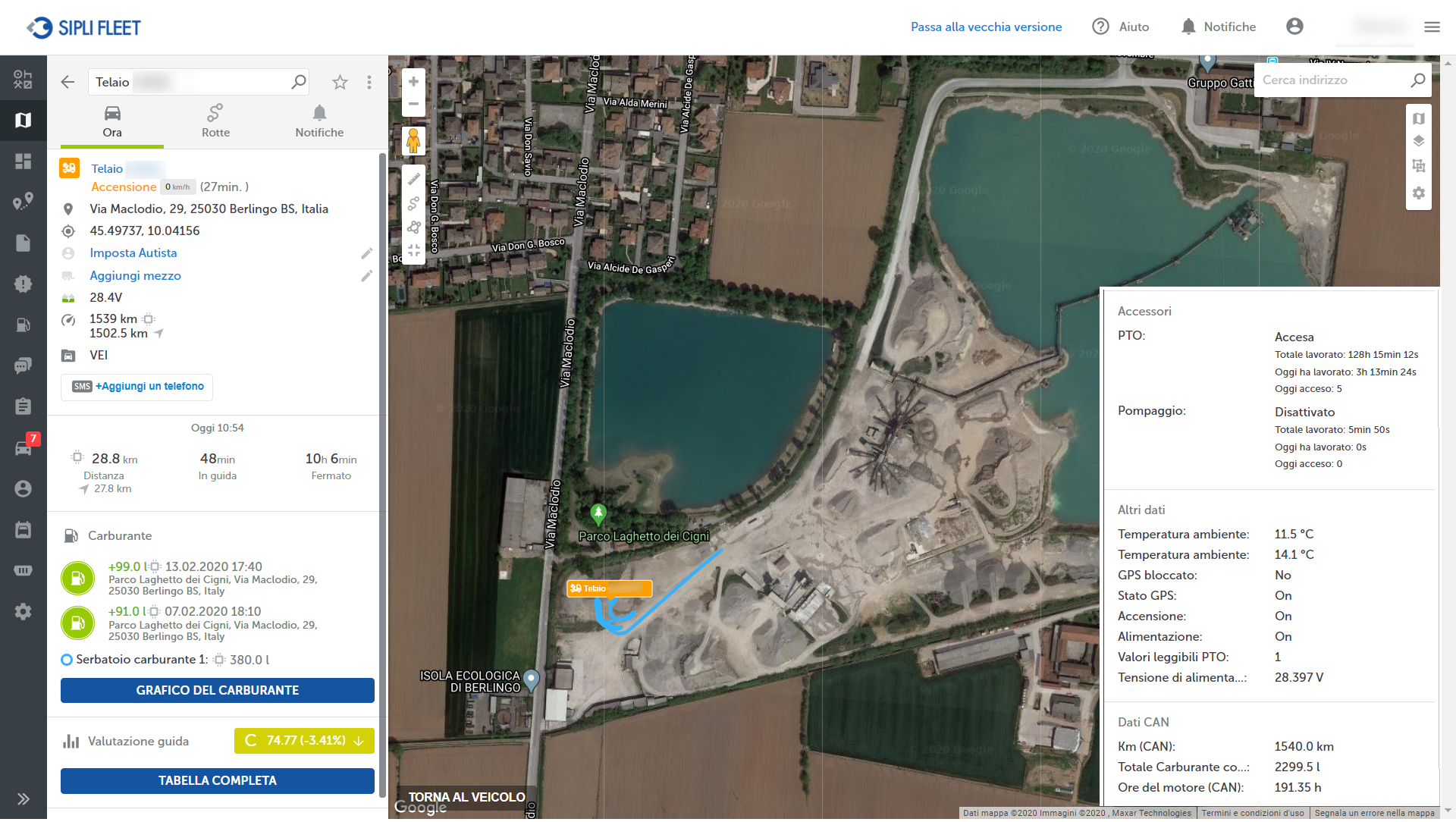Edit driver with Imposta Autista pencil
Viewport: 1456px width, 822px height.
click(366, 253)
